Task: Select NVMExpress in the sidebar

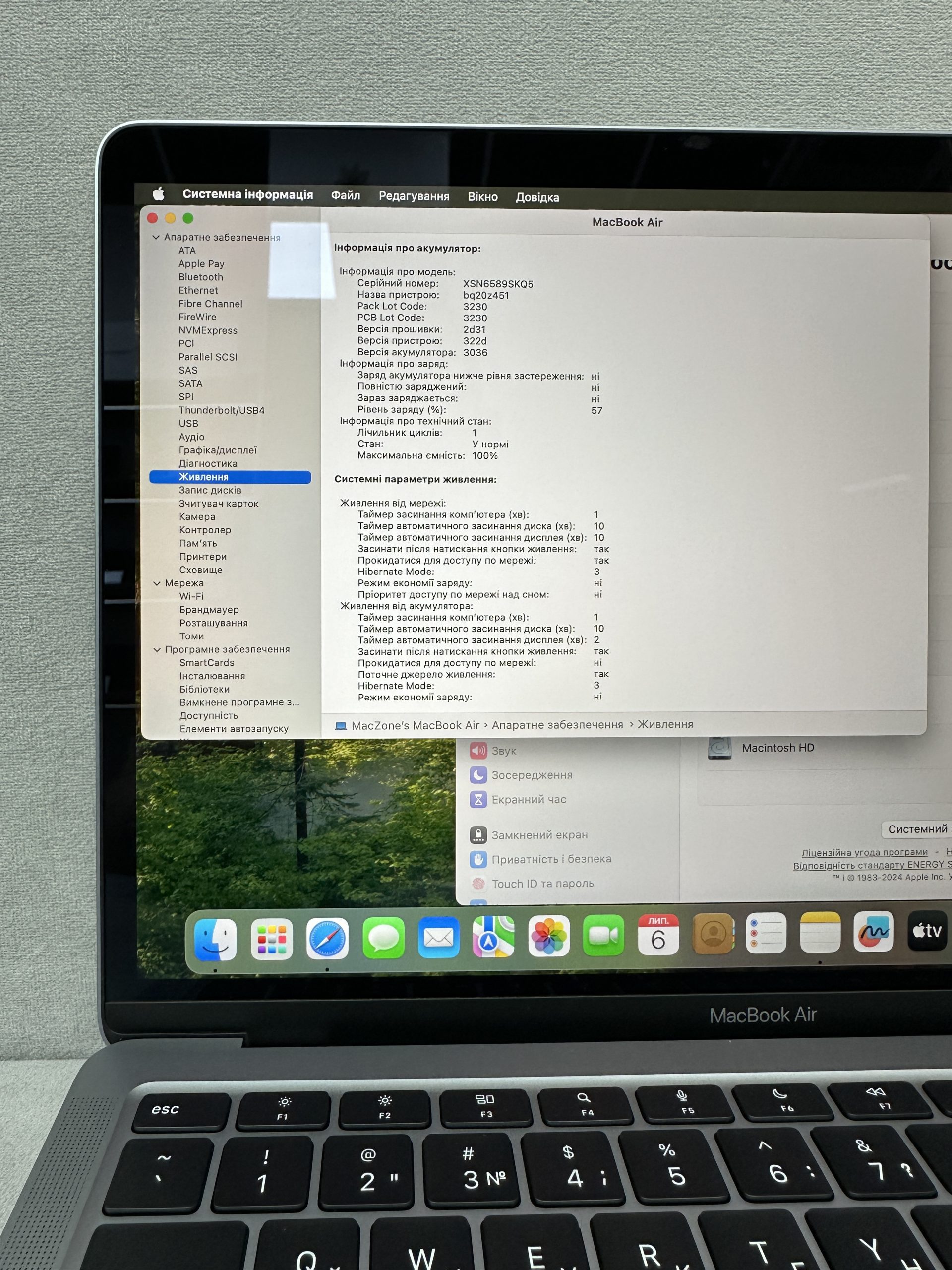Action: click(208, 331)
